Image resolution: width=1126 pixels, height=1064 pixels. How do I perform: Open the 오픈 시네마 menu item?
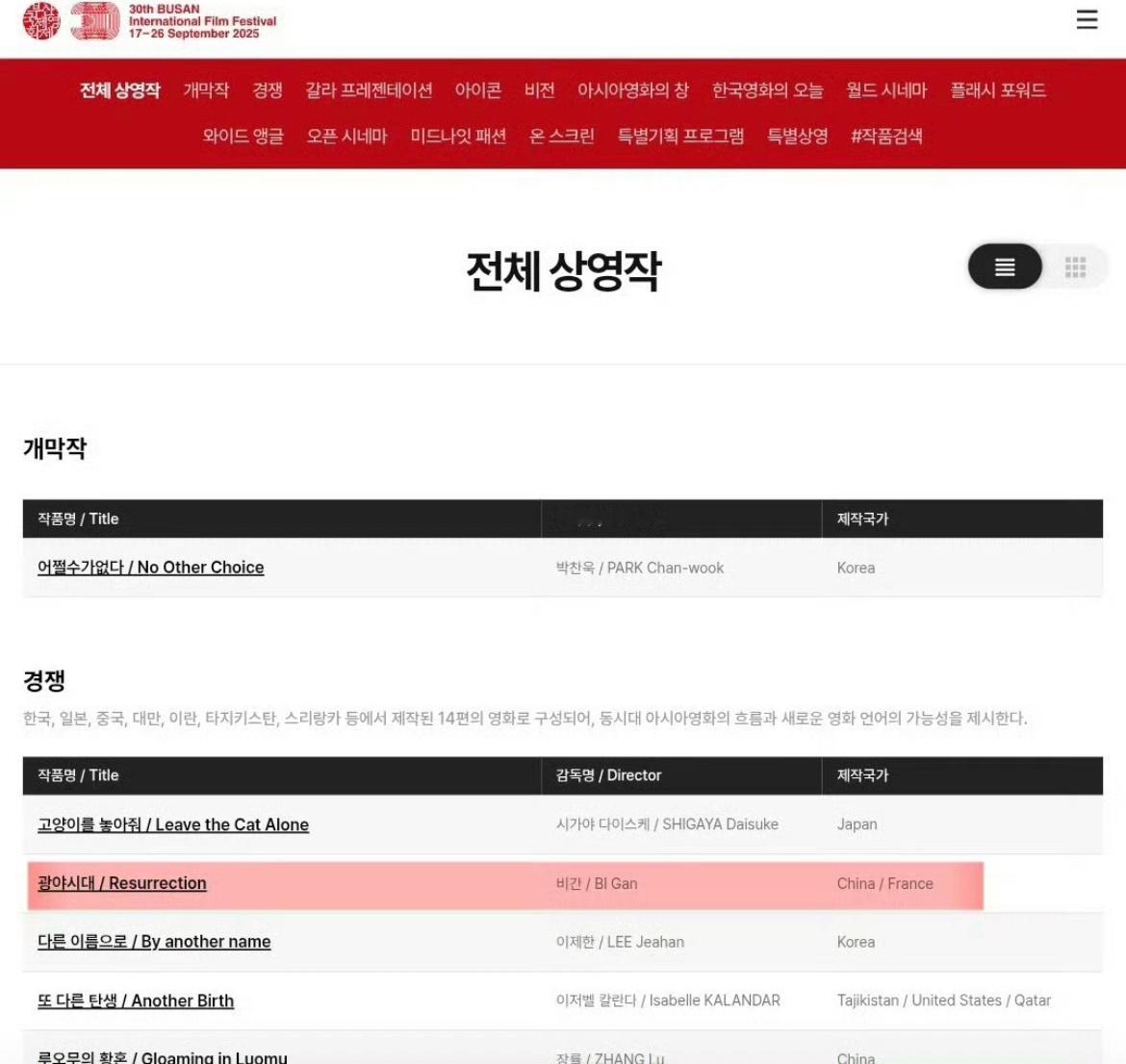pos(346,136)
